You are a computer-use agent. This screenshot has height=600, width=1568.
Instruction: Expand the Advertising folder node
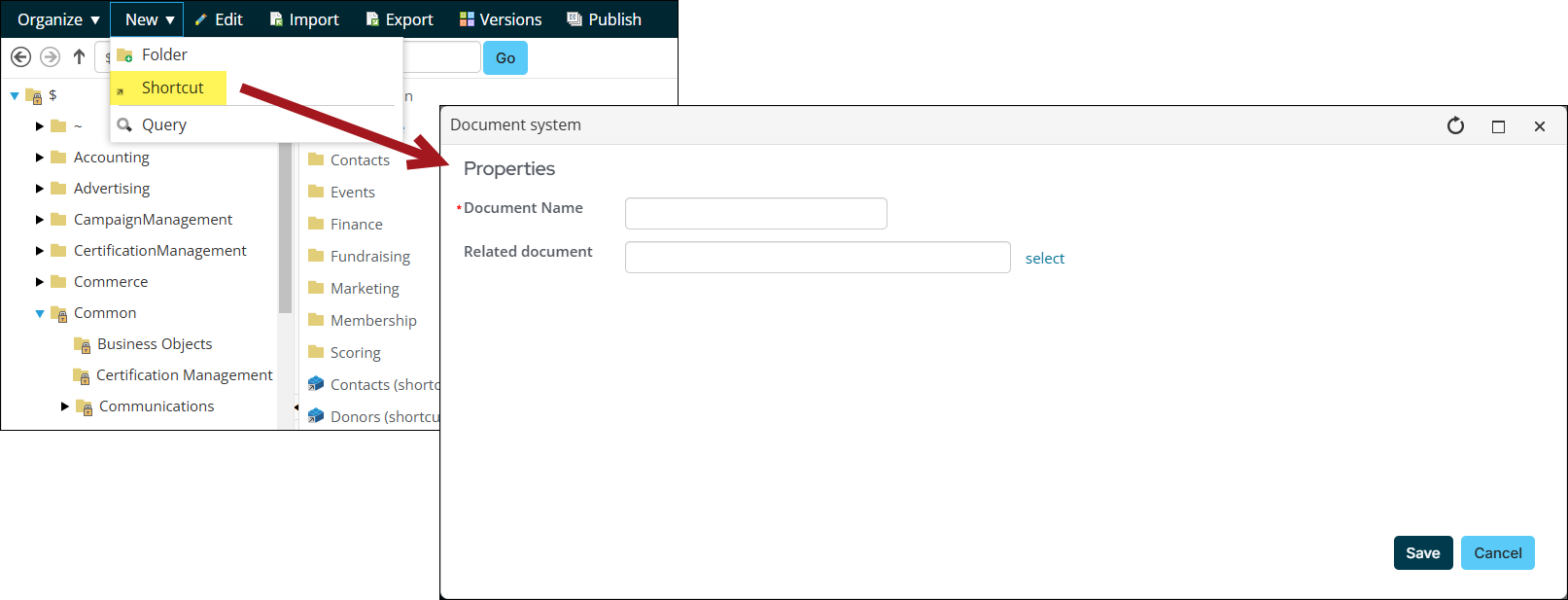pos(40,189)
